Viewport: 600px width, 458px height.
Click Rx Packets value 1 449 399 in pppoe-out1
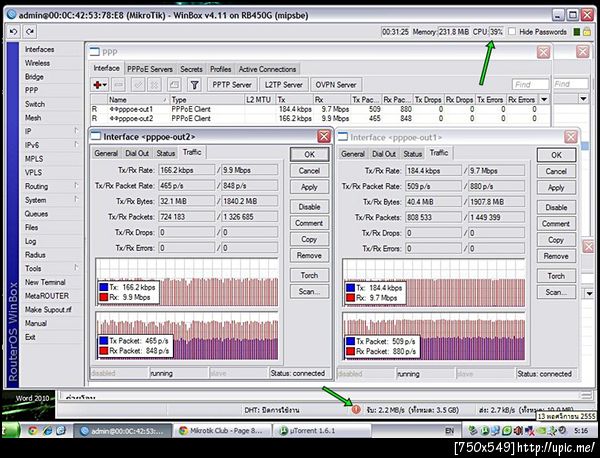tap(496, 217)
